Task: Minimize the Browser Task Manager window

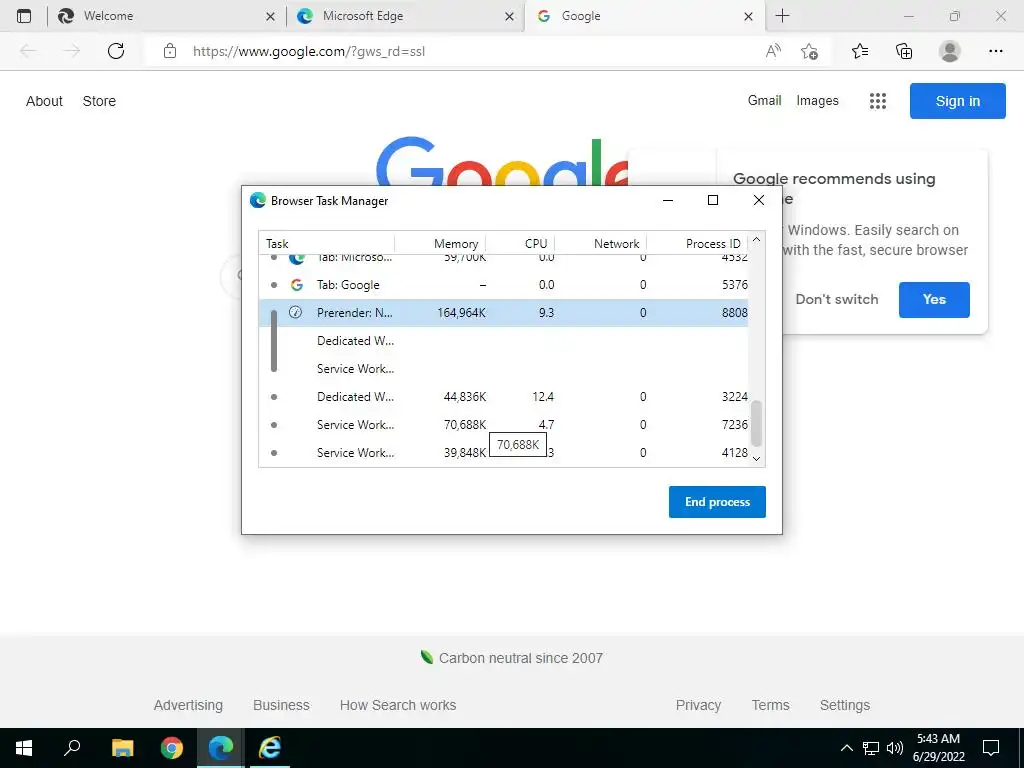Action: coord(667,200)
